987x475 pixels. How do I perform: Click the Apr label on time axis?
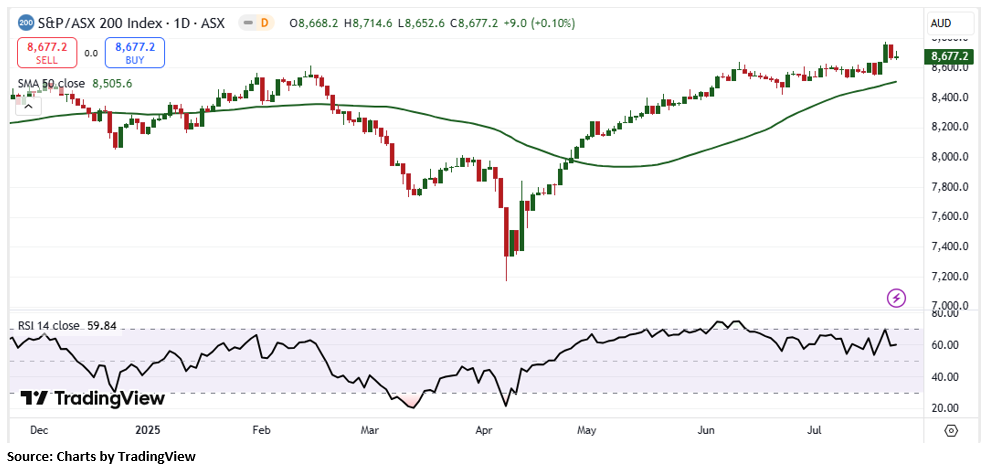[x=483, y=430]
